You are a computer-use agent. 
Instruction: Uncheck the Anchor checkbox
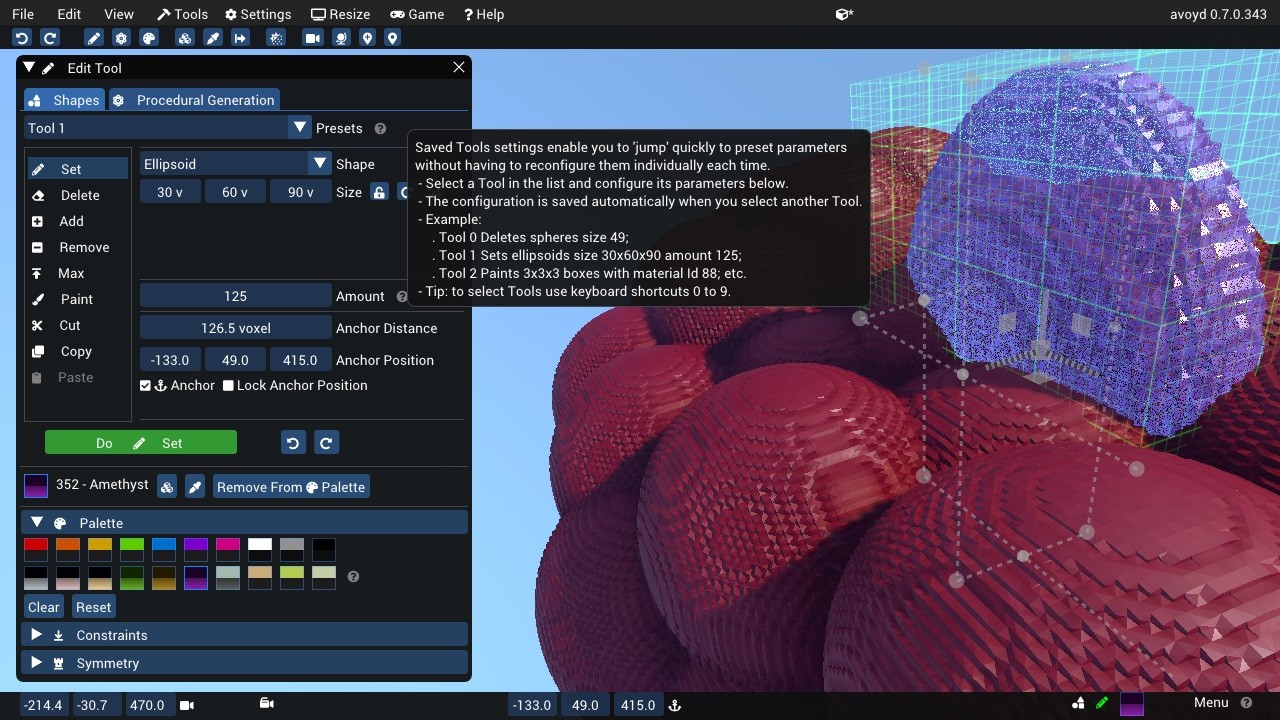pos(146,386)
